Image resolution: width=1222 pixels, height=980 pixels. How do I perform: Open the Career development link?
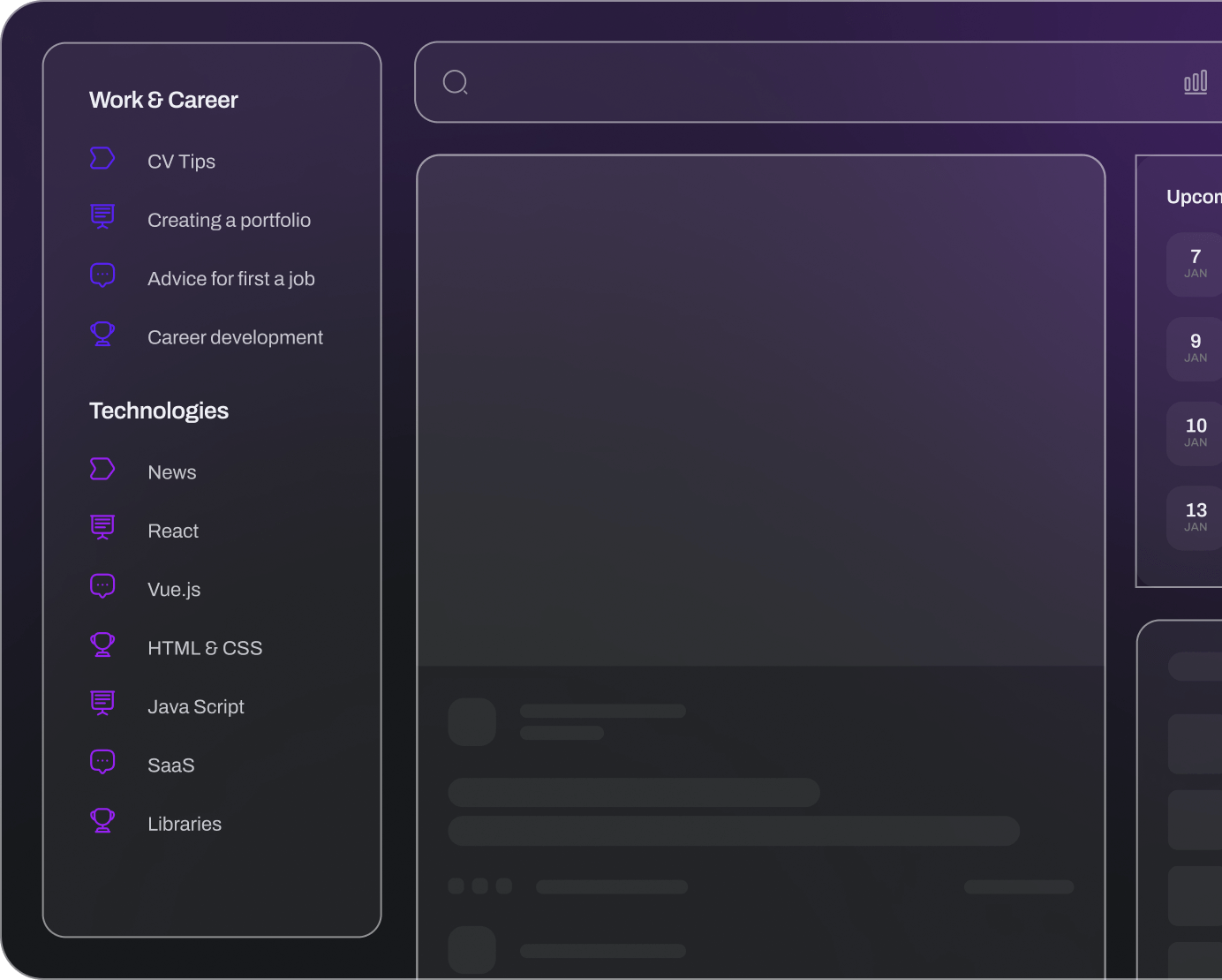pyautogui.click(x=235, y=337)
